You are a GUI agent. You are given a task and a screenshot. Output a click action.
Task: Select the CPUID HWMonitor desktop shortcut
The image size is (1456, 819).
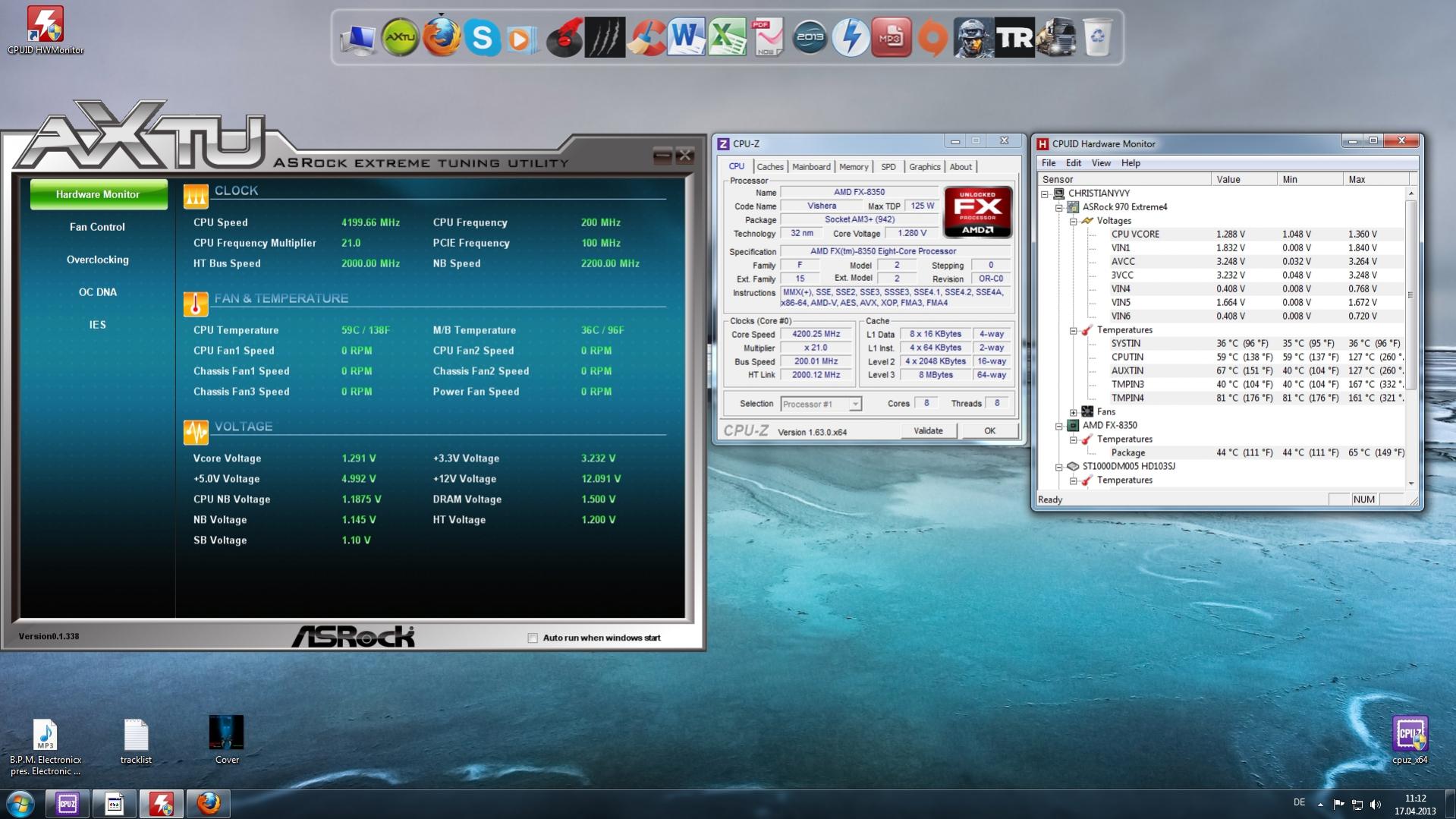[x=46, y=30]
